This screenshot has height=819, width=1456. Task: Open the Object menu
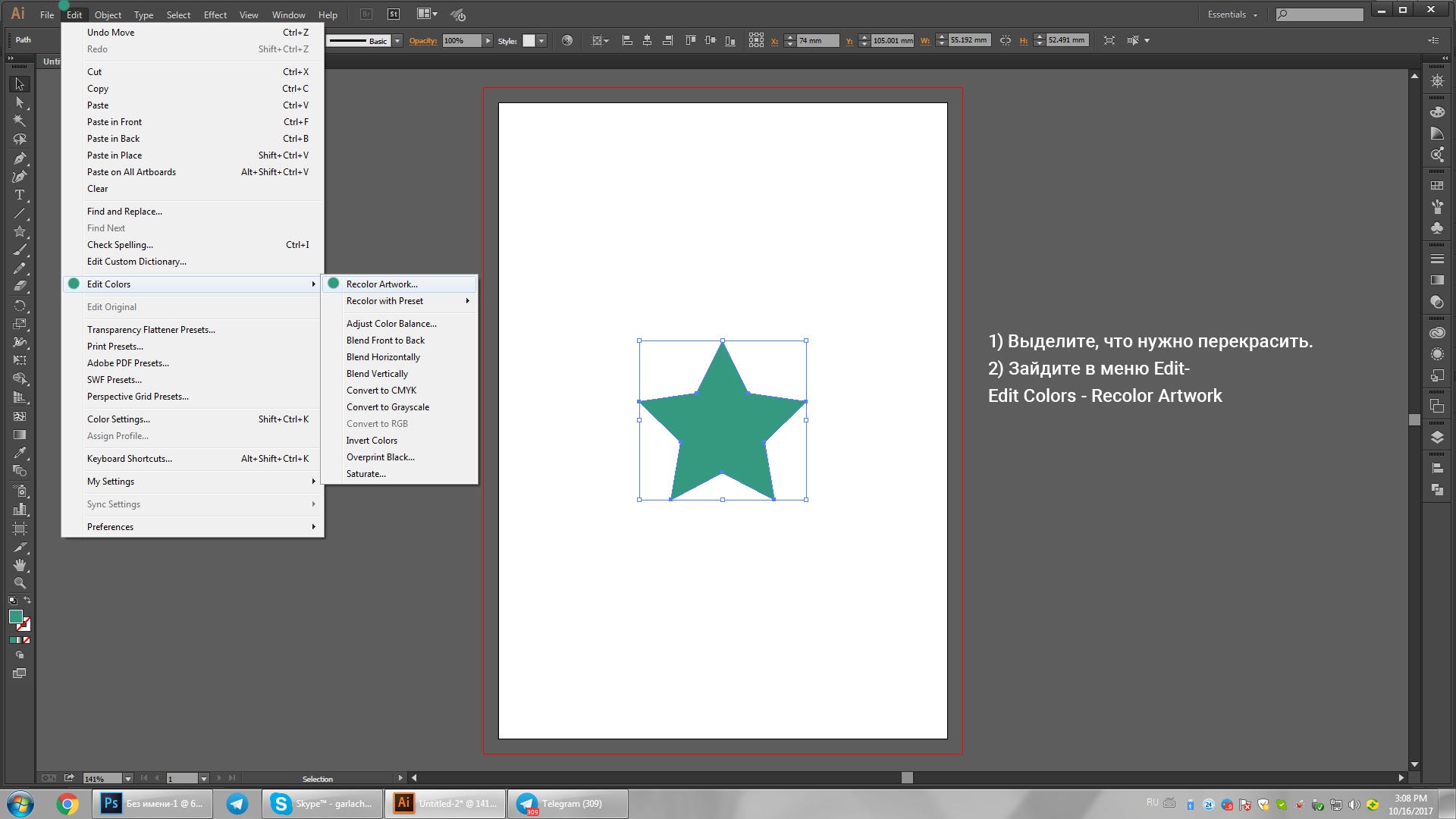tap(108, 14)
